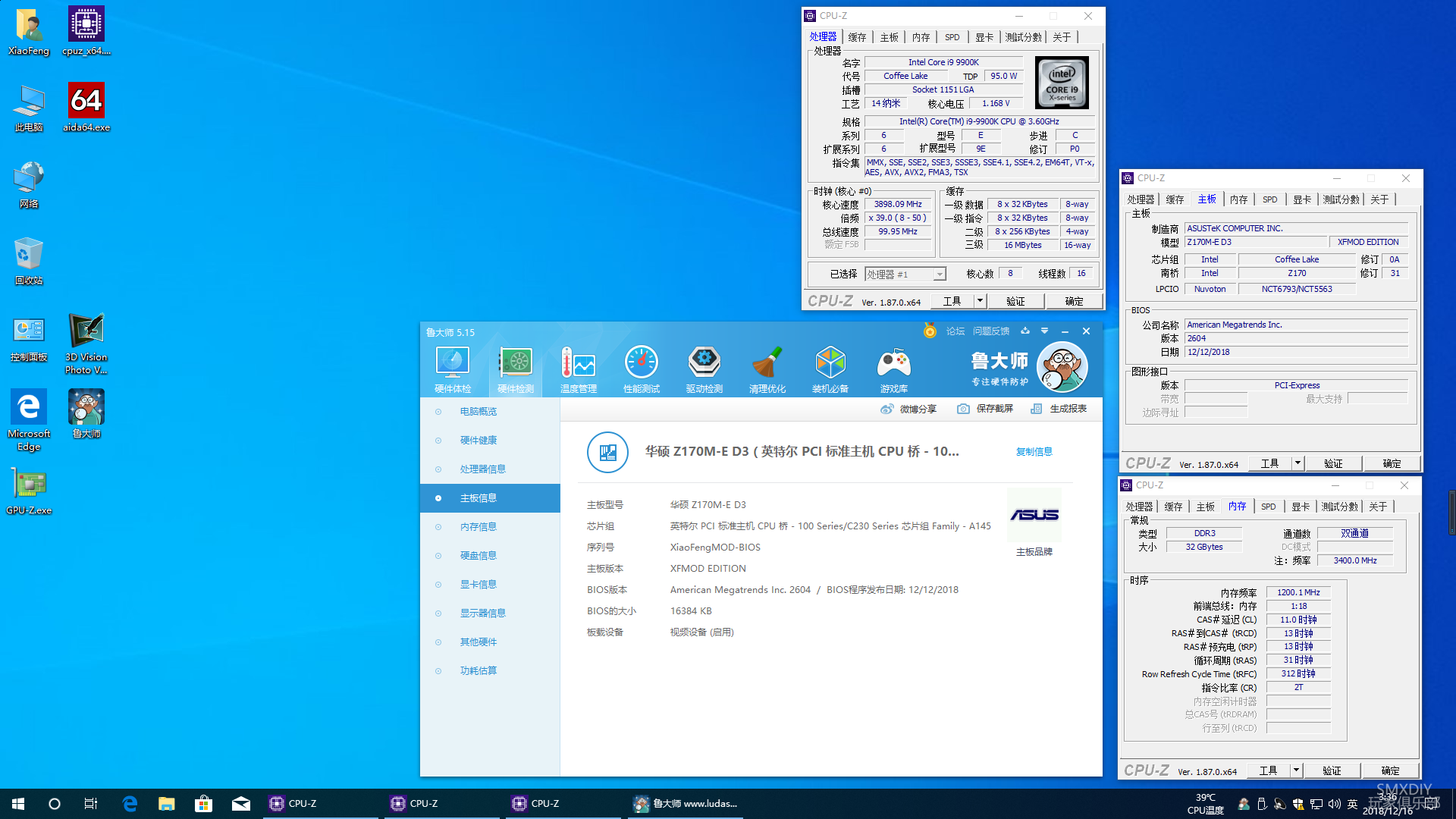Open the 处理器 #1 selection dropdown
This screenshot has height=819, width=1456.
click(x=905, y=275)
